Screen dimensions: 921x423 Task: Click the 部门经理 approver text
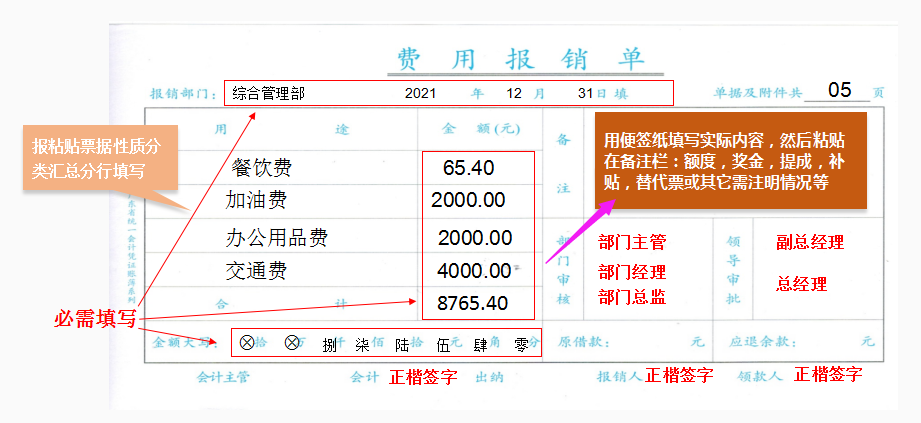pos(632,273)
